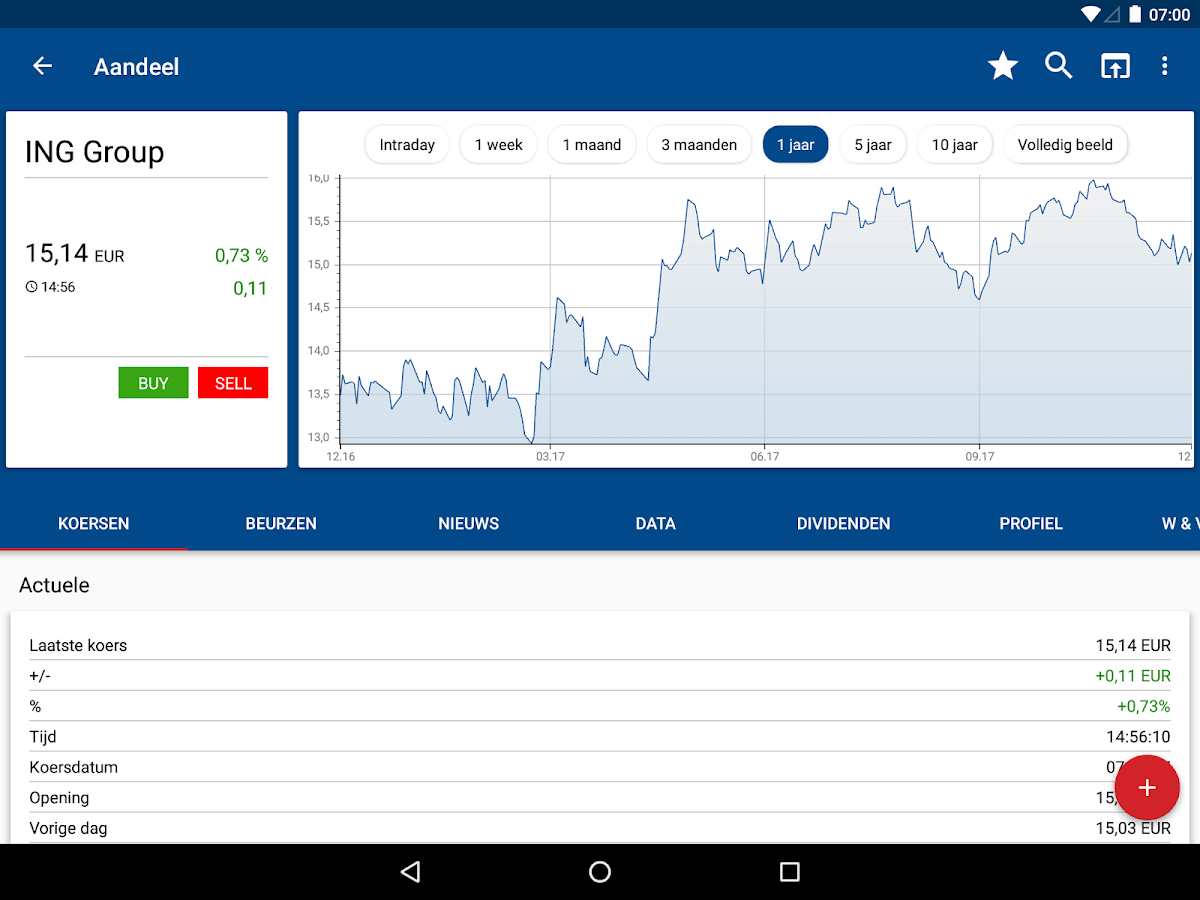
Task: Tap the Actuele section heading
Action: pos(54,585)
